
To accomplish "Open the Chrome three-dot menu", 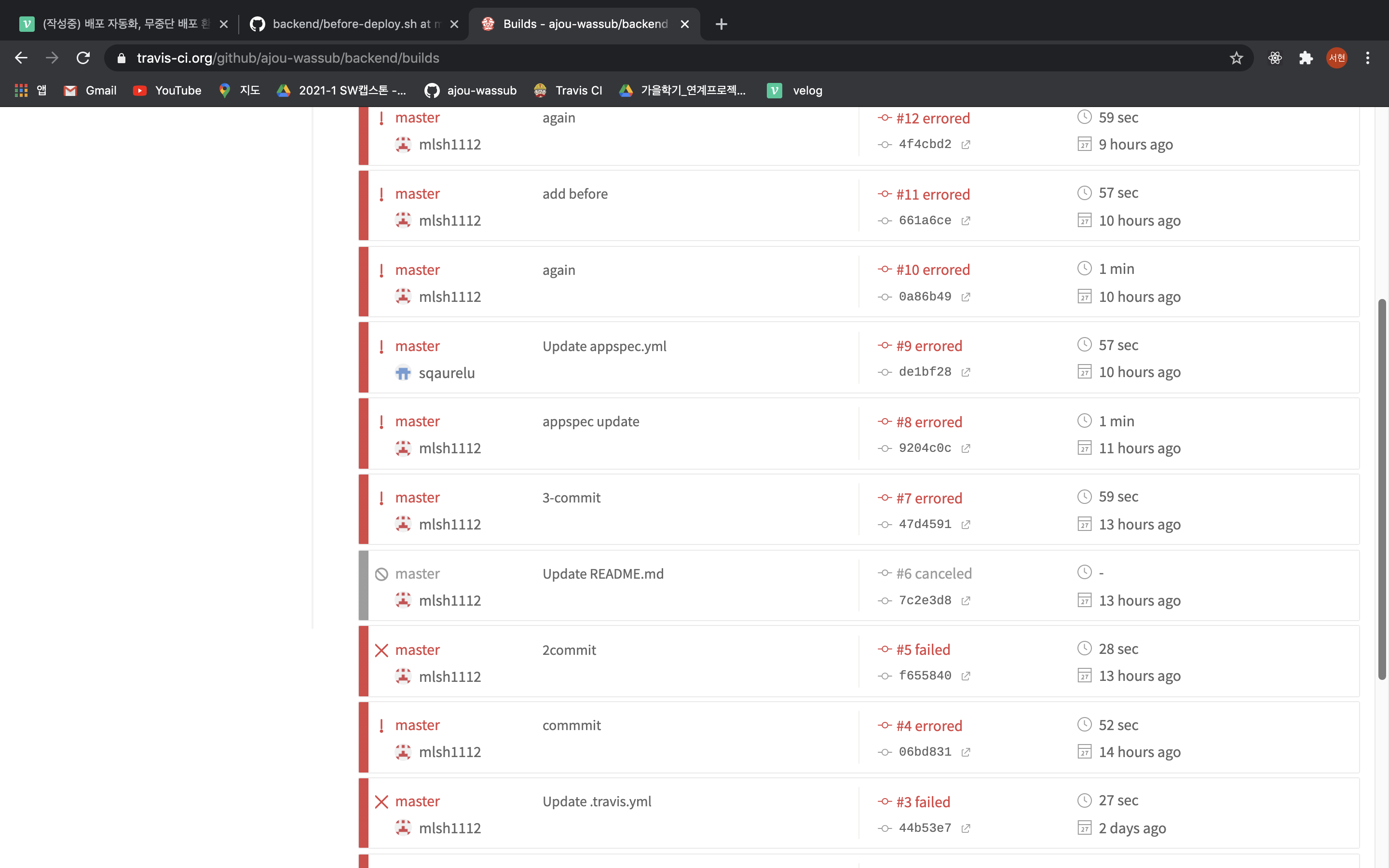I will click(1368, 58).
